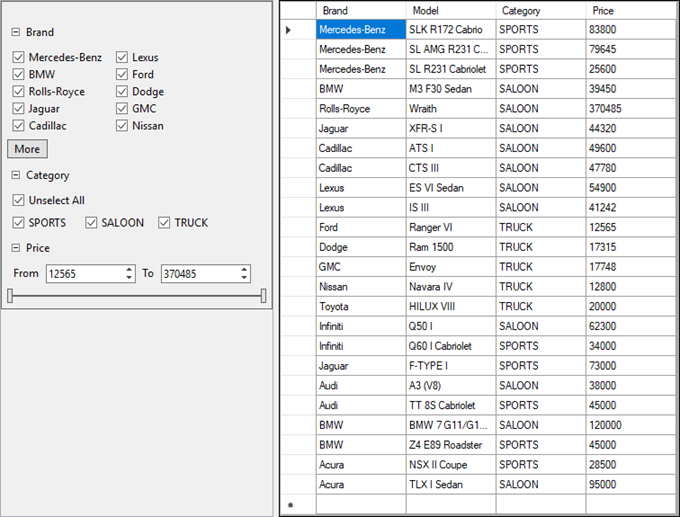Click the Q60 I Cabriolet cell
Viewport: 680px width, 517px height.
(x=451, y=346)
